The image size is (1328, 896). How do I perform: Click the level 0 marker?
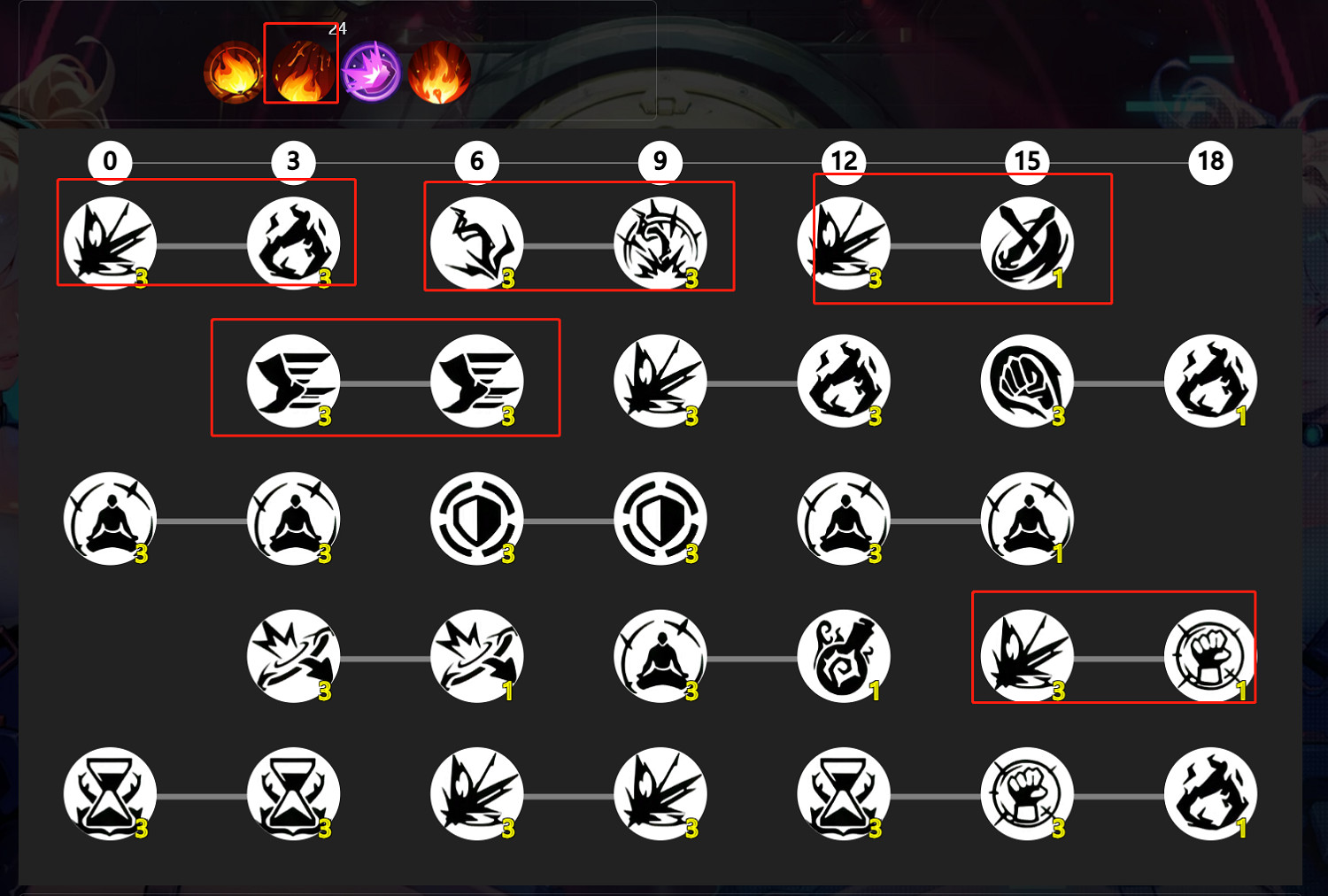click(110, 161)
